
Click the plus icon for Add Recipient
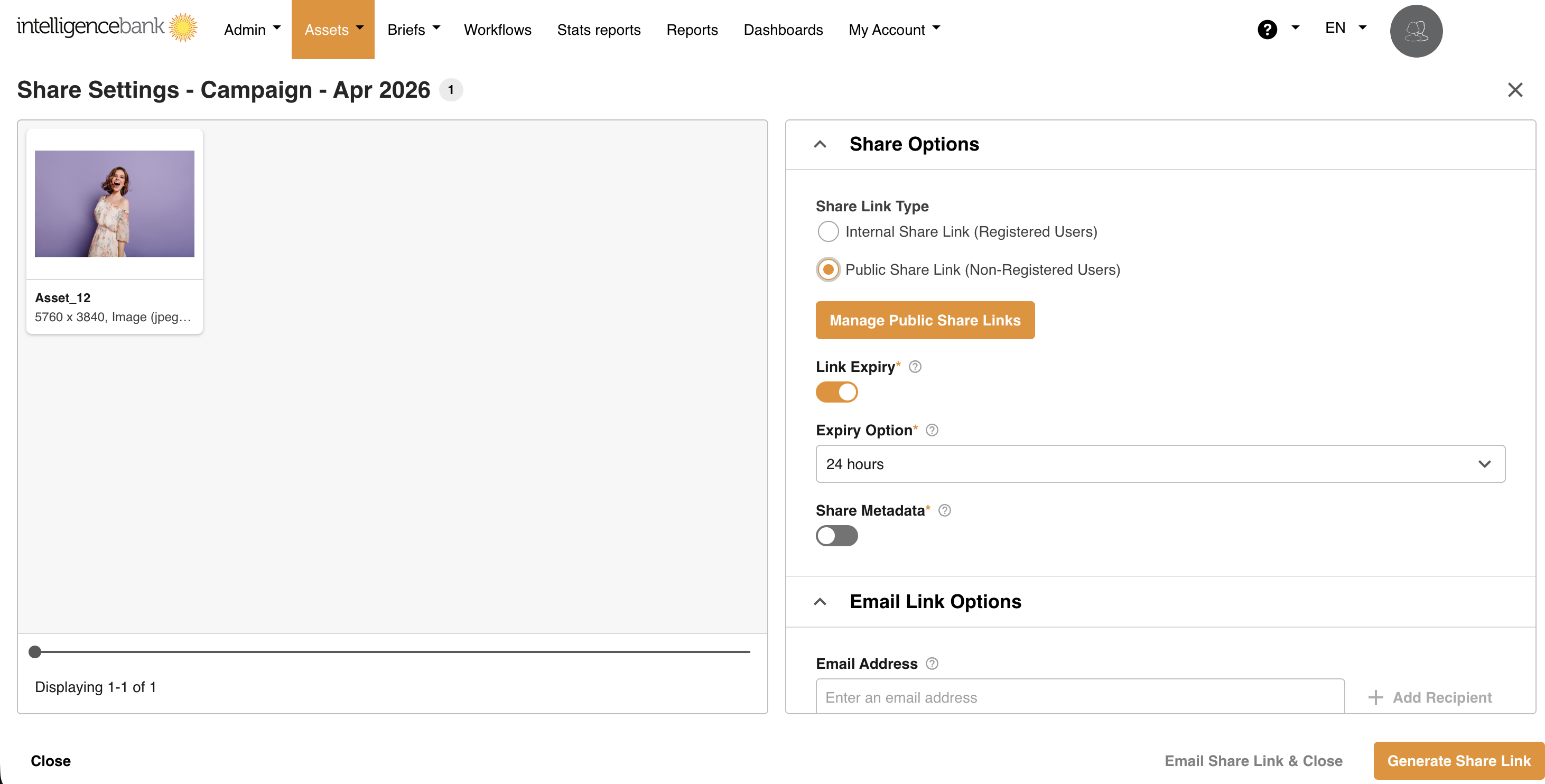click(x=1375, y=697)
